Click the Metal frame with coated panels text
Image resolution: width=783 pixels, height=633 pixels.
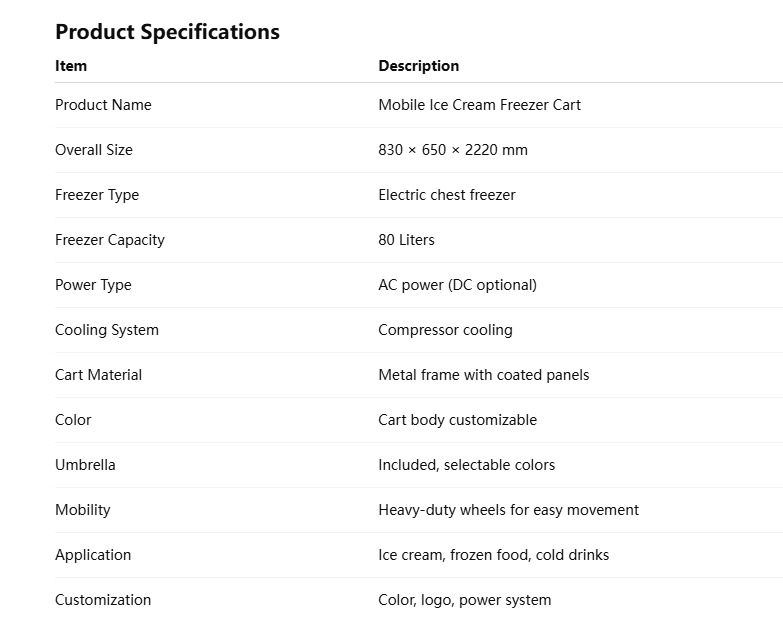point(483,375)
